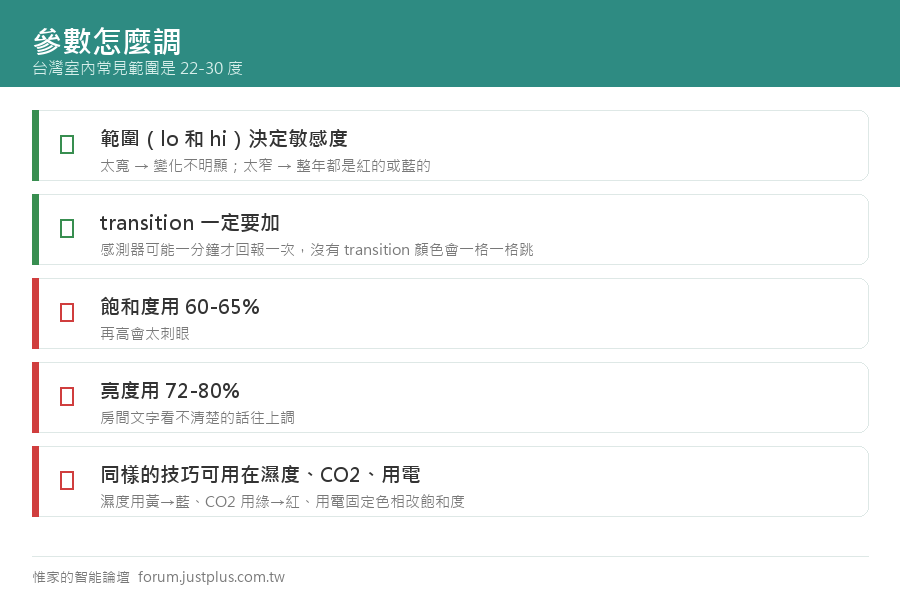
Task: Click the red box icon beside 同樣的技巧可用在濕度
Action: 67,481
